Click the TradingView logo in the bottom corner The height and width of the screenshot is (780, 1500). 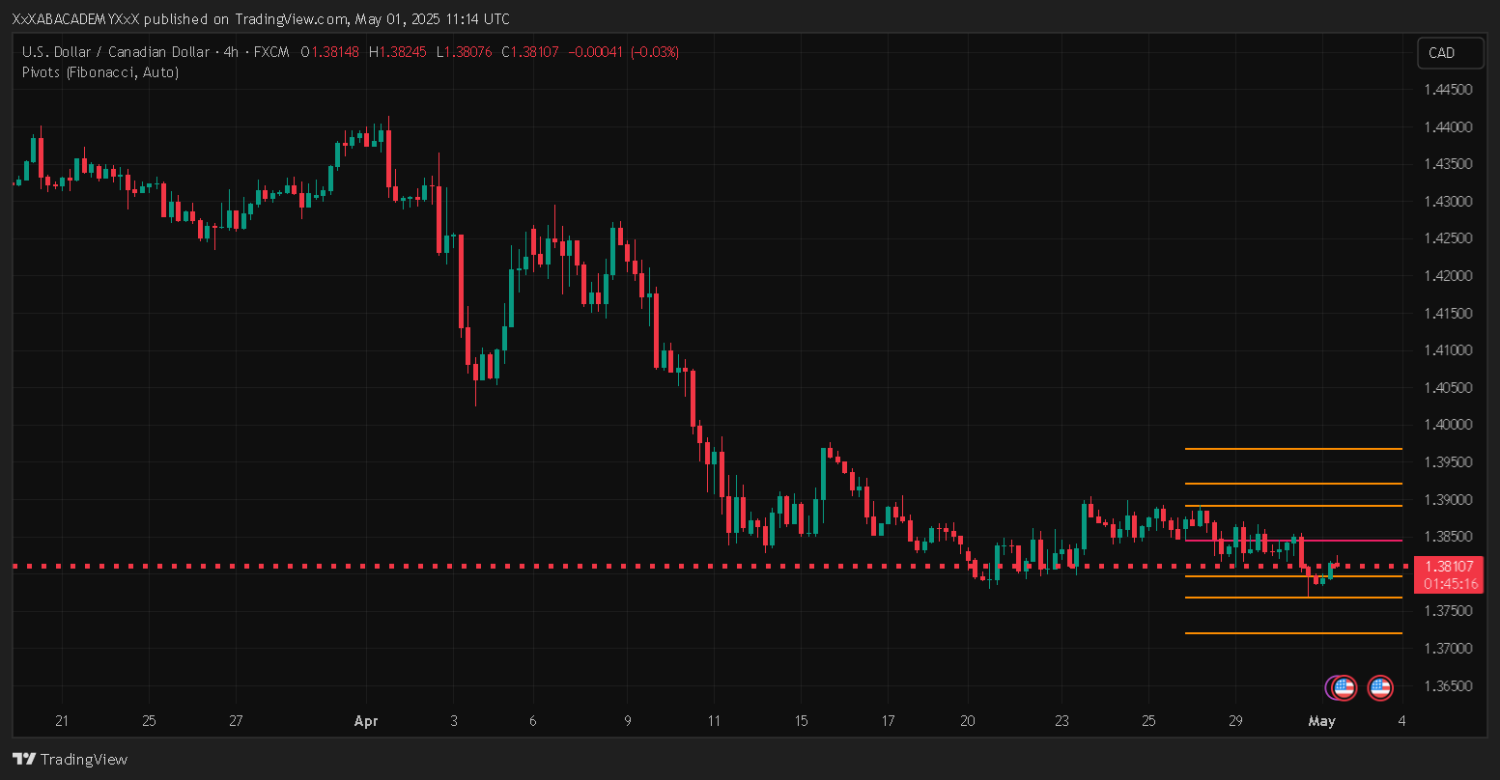[x=70, y=759]
